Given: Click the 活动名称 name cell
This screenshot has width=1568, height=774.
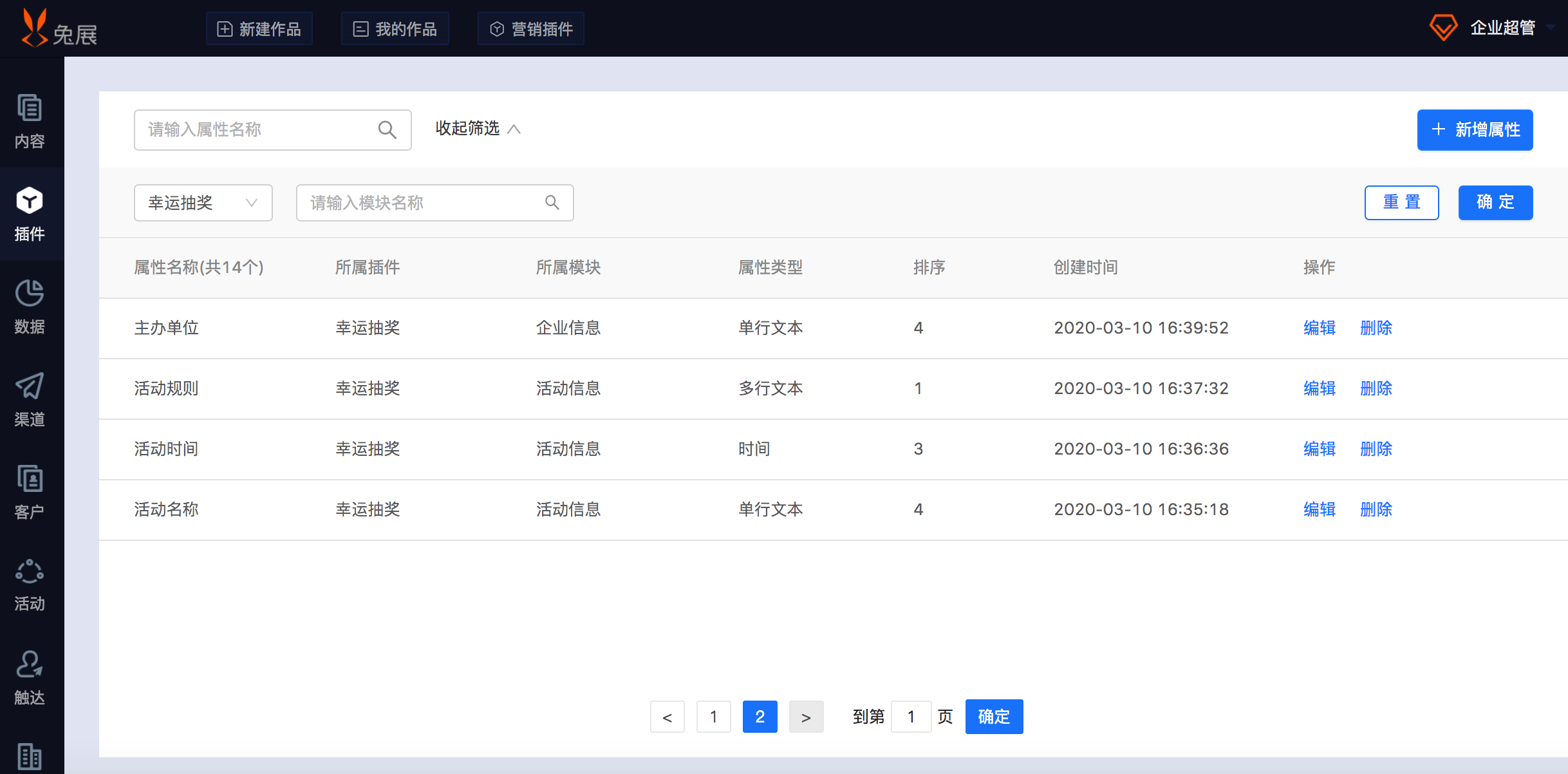Looking at the screenshot, I should click(166, 509).
